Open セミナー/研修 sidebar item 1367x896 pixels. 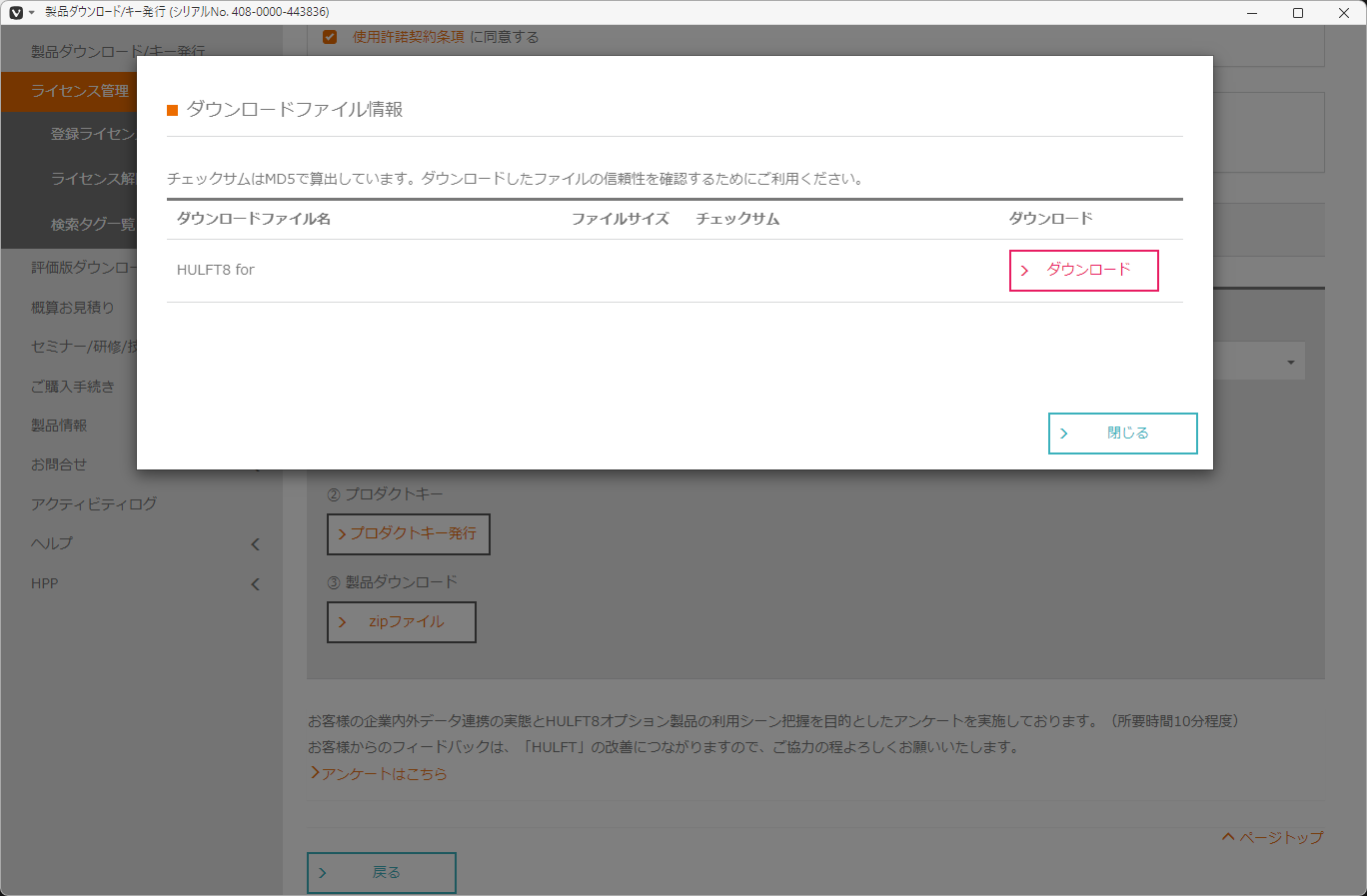(84, 347)
